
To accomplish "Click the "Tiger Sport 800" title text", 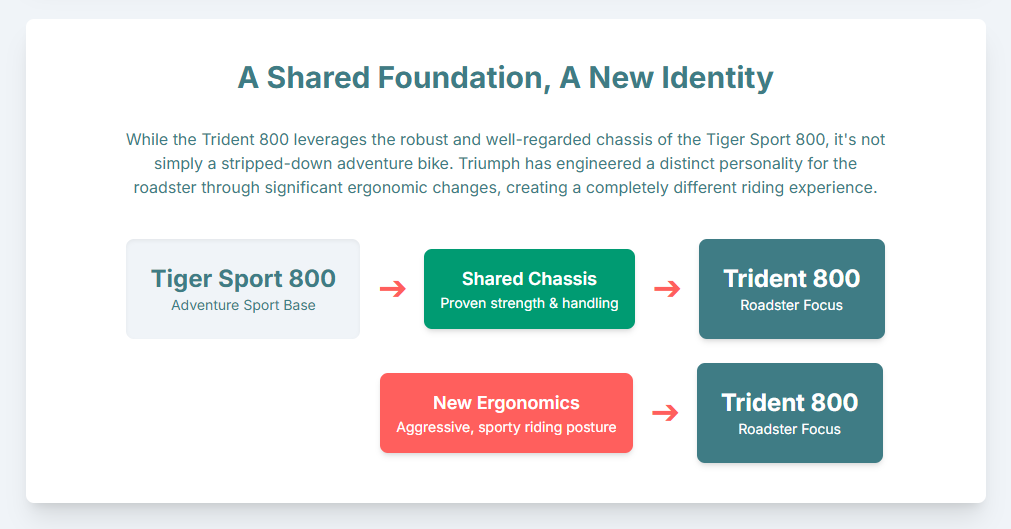I will 243,279.
